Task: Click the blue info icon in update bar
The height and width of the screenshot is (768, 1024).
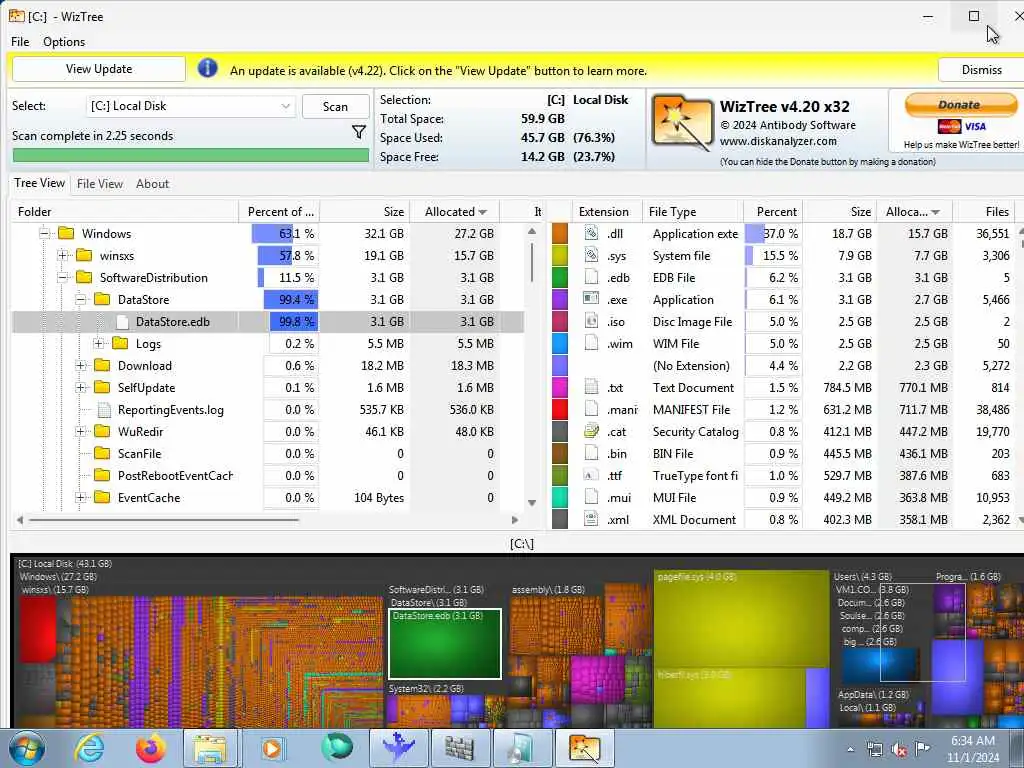Action: [208, 68]
